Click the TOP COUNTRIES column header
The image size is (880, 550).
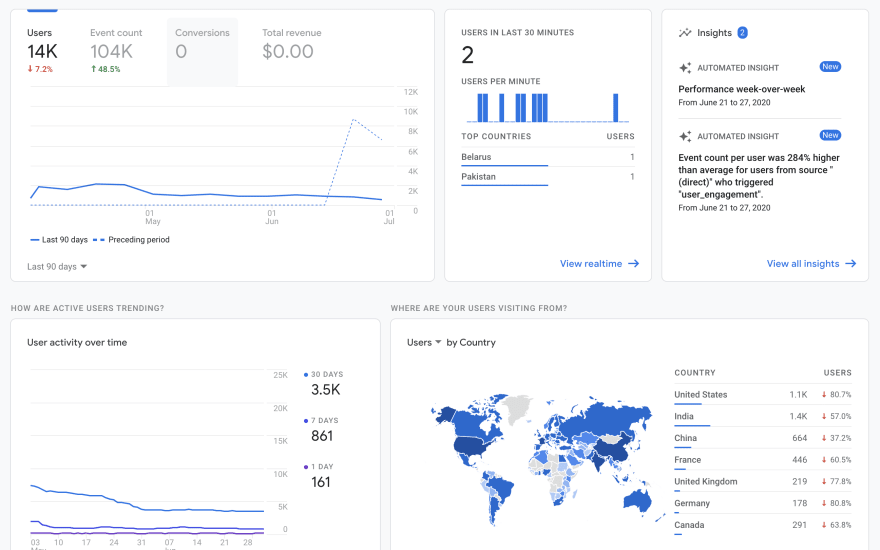[x=496, y=136]
